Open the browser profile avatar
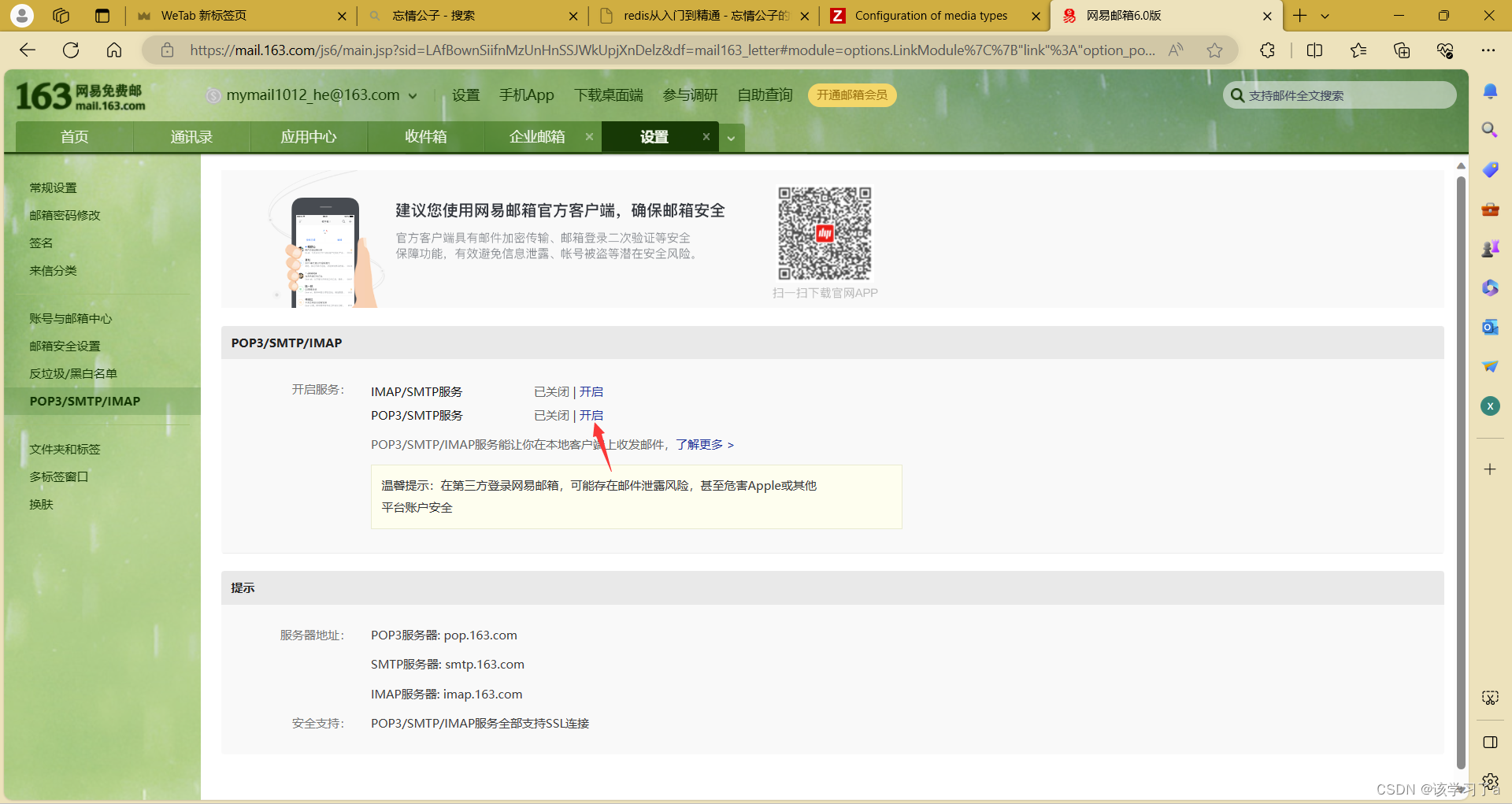 coord(22,15)
